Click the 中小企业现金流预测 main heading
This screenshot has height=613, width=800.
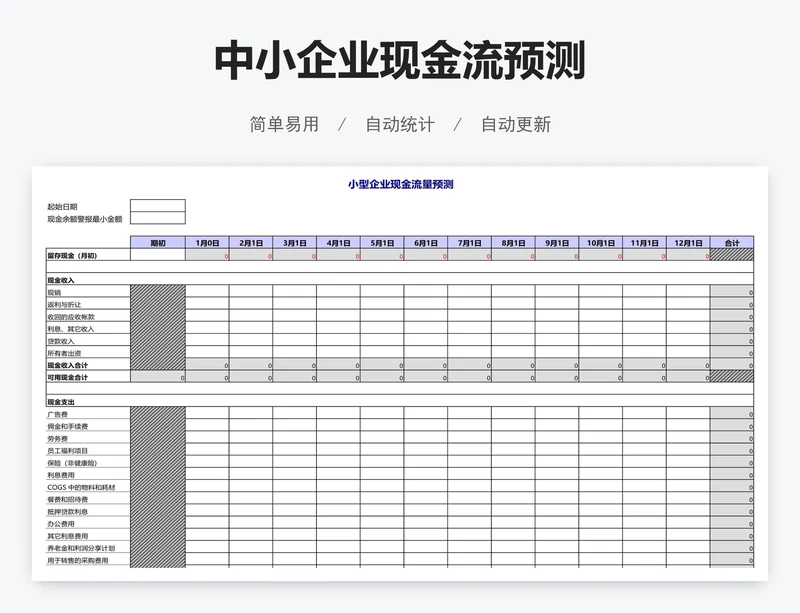pyautogui.click(x=399, y=60)
